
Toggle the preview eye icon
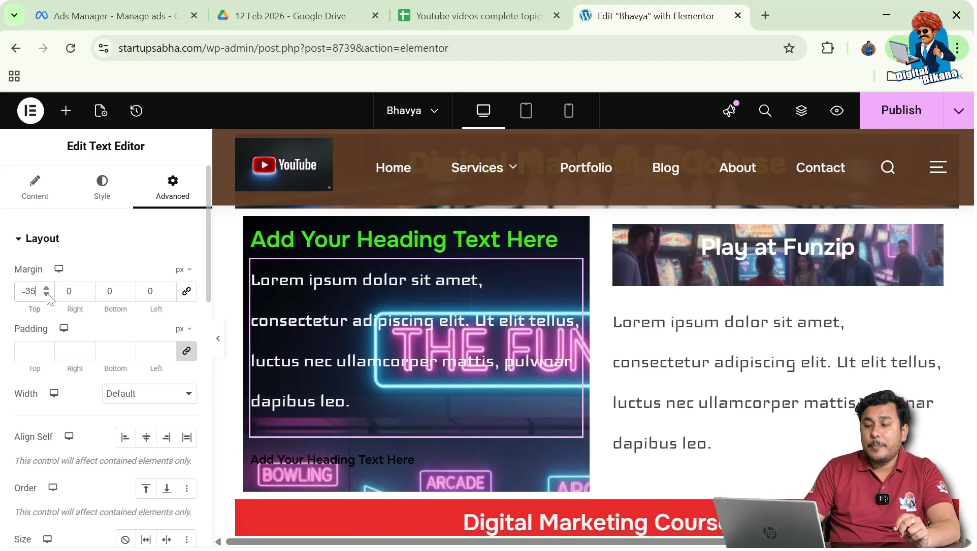[837, 111]
